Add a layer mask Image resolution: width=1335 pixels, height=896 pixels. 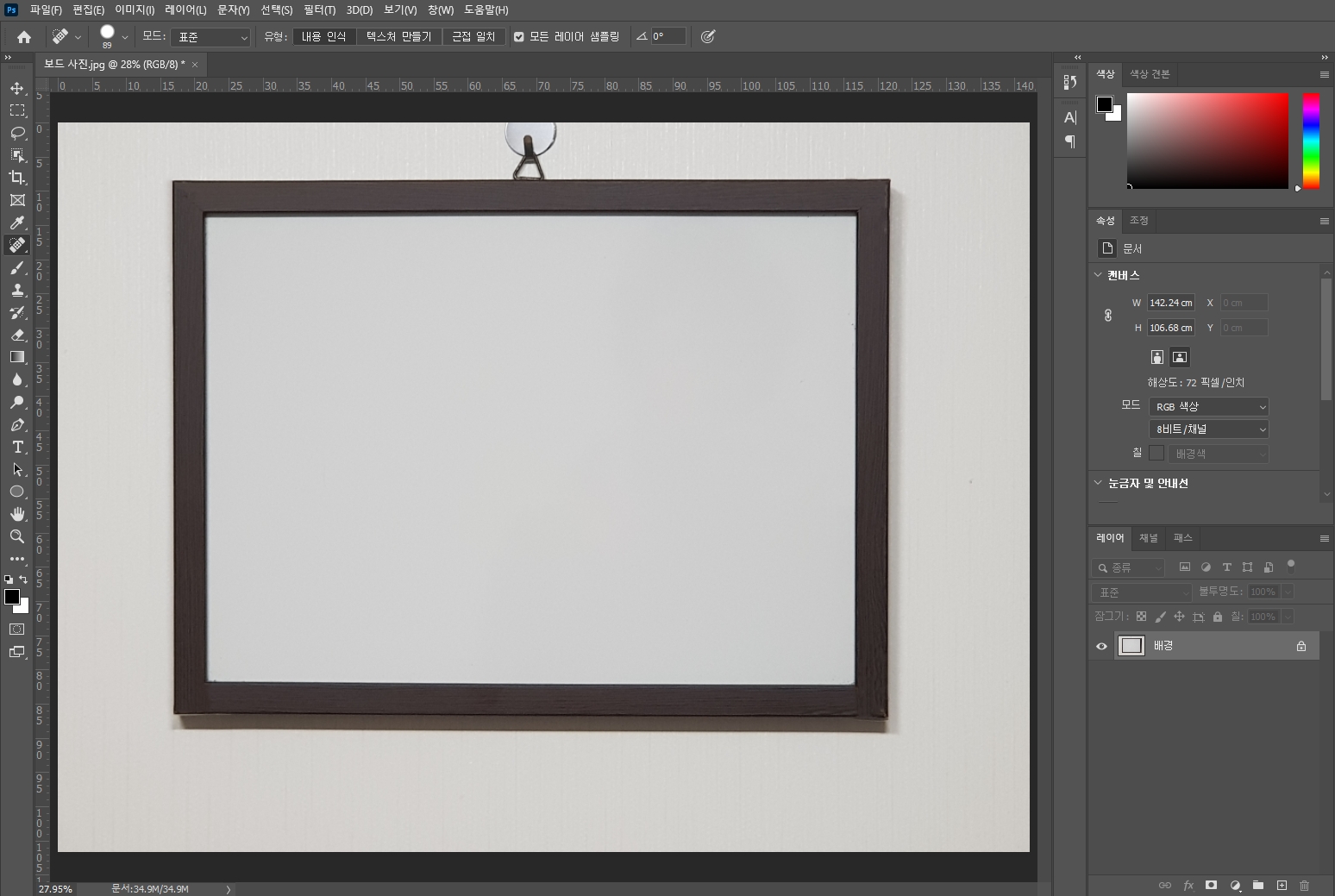1211,886
